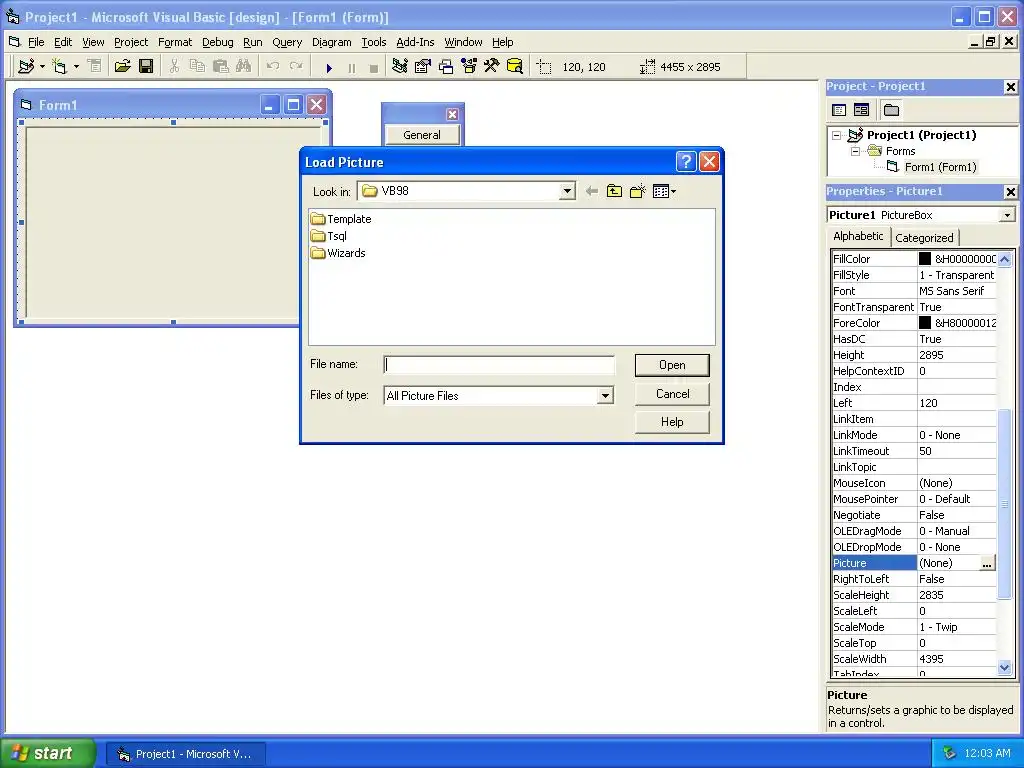
Task: Open the View Menu icon in Load Picture
Action: pyautogui.click(x=664, y=191)
